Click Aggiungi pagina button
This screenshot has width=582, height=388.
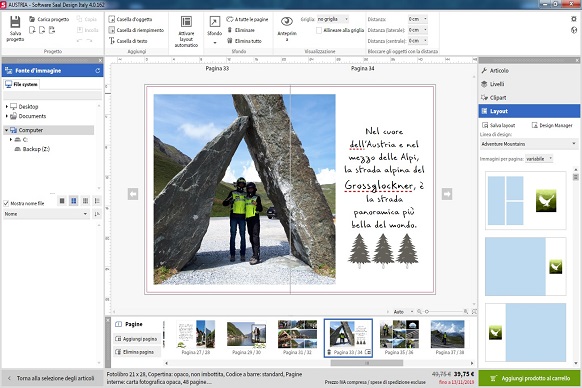point(136,339)
